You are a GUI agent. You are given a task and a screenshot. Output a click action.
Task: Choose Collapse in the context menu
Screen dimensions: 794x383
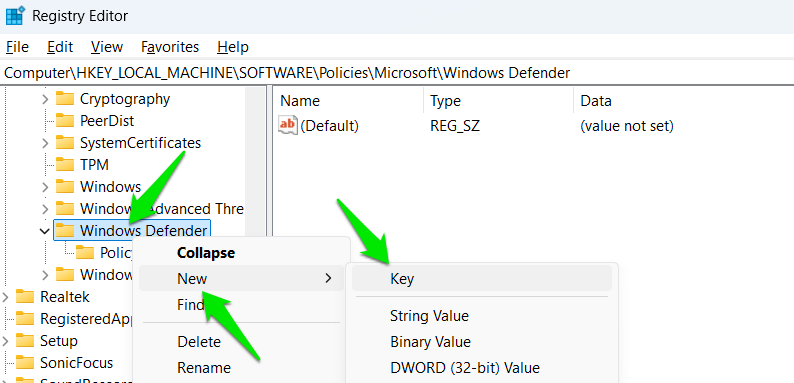(243, 253)
